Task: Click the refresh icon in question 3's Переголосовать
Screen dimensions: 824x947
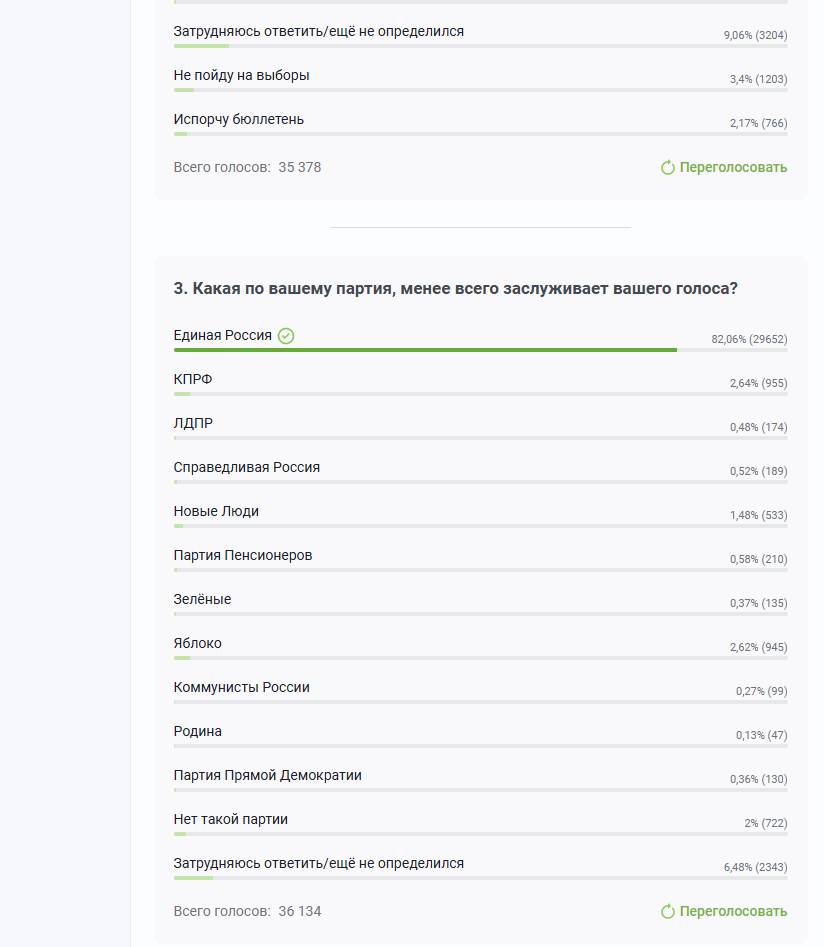Action: point(668,911)
